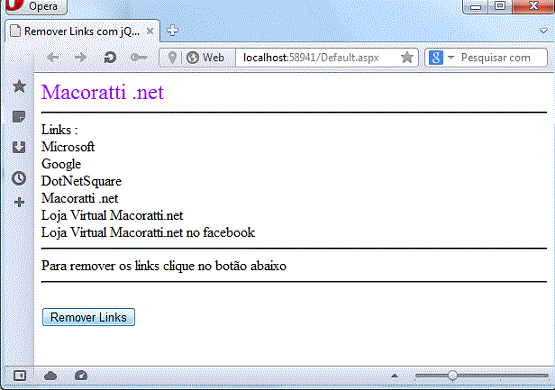The image size is (555, 390).
Task: Minimize the Opera window
Action: (x=475, y=6)
